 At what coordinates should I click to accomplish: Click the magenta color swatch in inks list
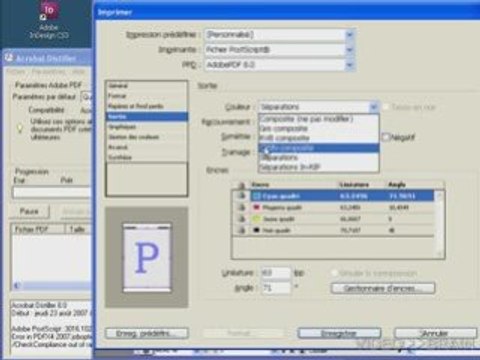click(x=256, y=207)
